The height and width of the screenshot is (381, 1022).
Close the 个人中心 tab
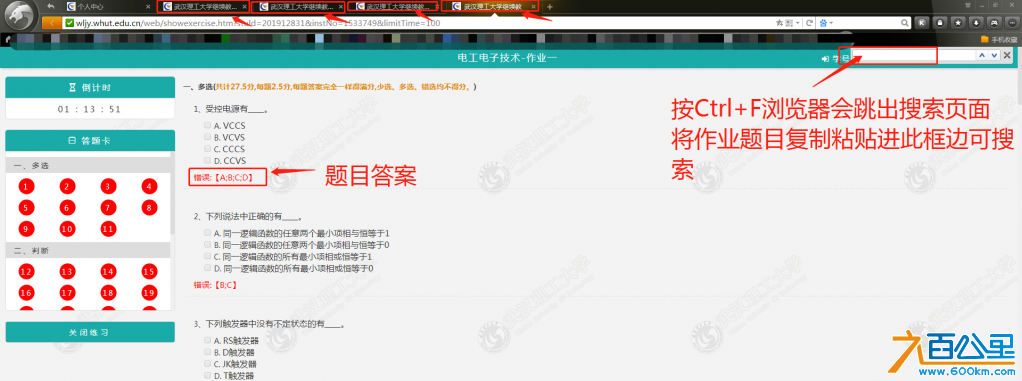(149, 7)
